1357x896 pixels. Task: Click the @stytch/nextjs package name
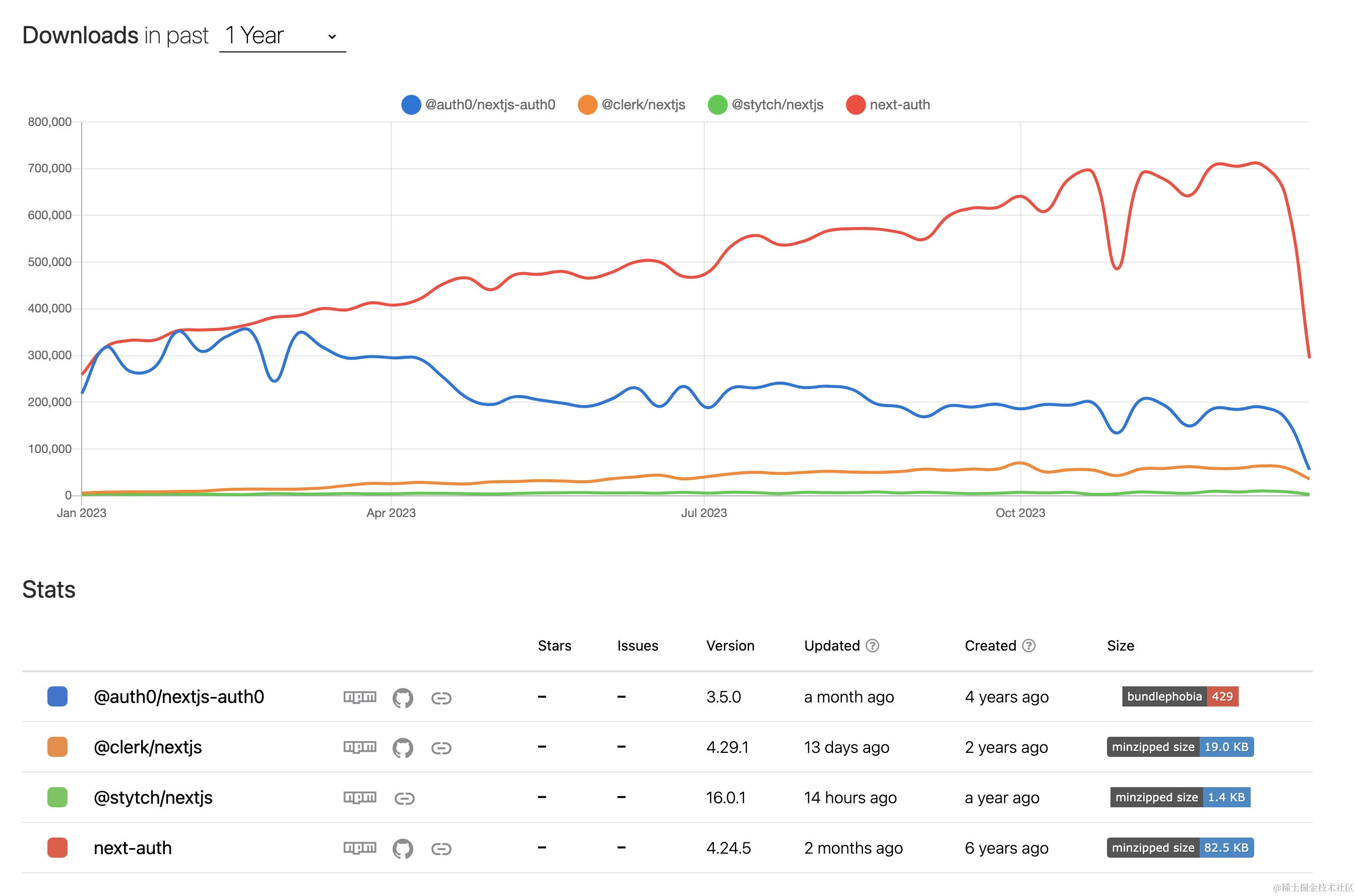[x=153, y=797]
